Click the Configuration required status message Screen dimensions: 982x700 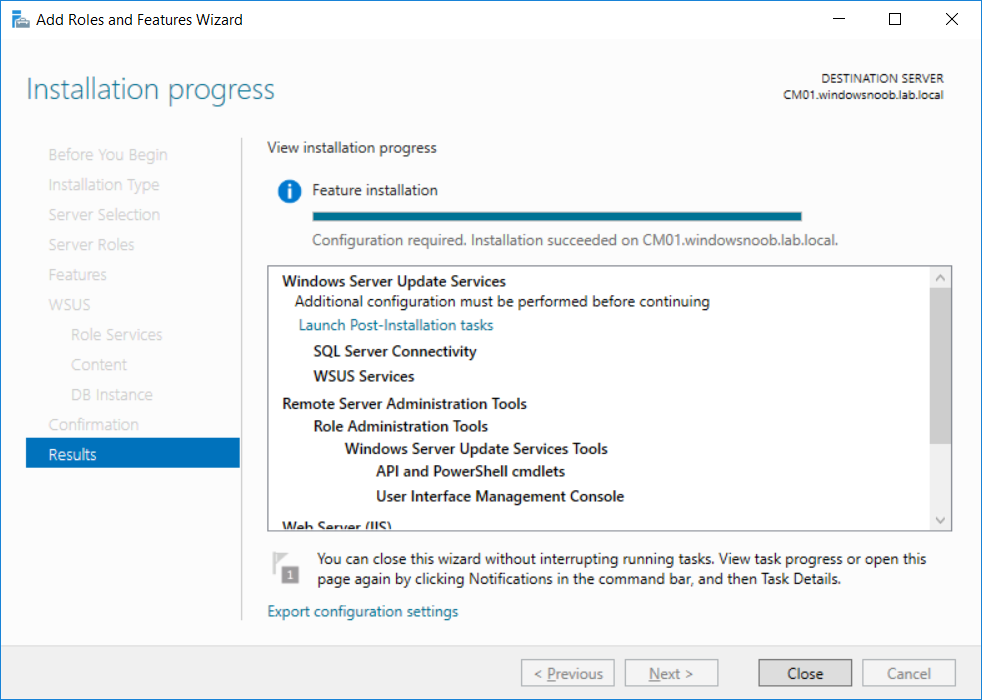(575, 240)
